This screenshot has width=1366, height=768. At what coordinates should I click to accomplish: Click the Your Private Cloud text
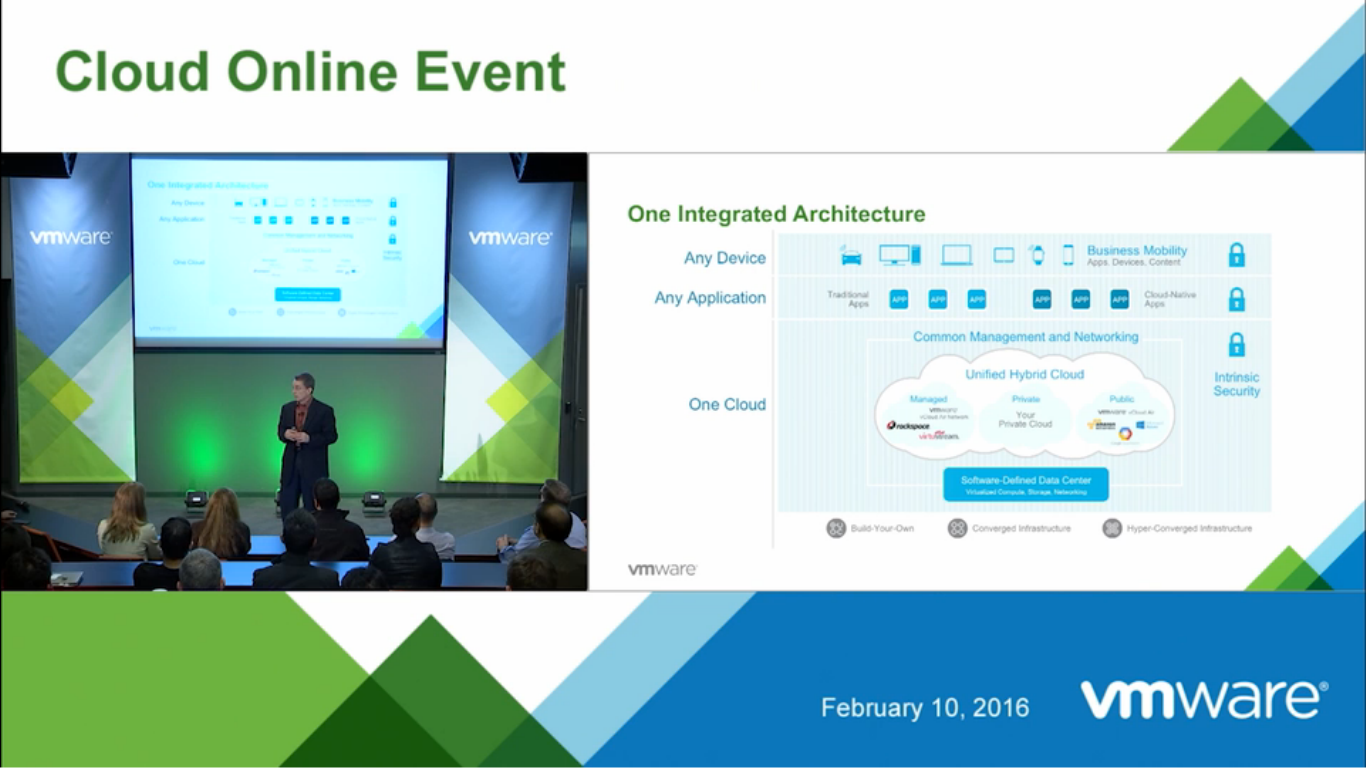(x=1025, y=419)
